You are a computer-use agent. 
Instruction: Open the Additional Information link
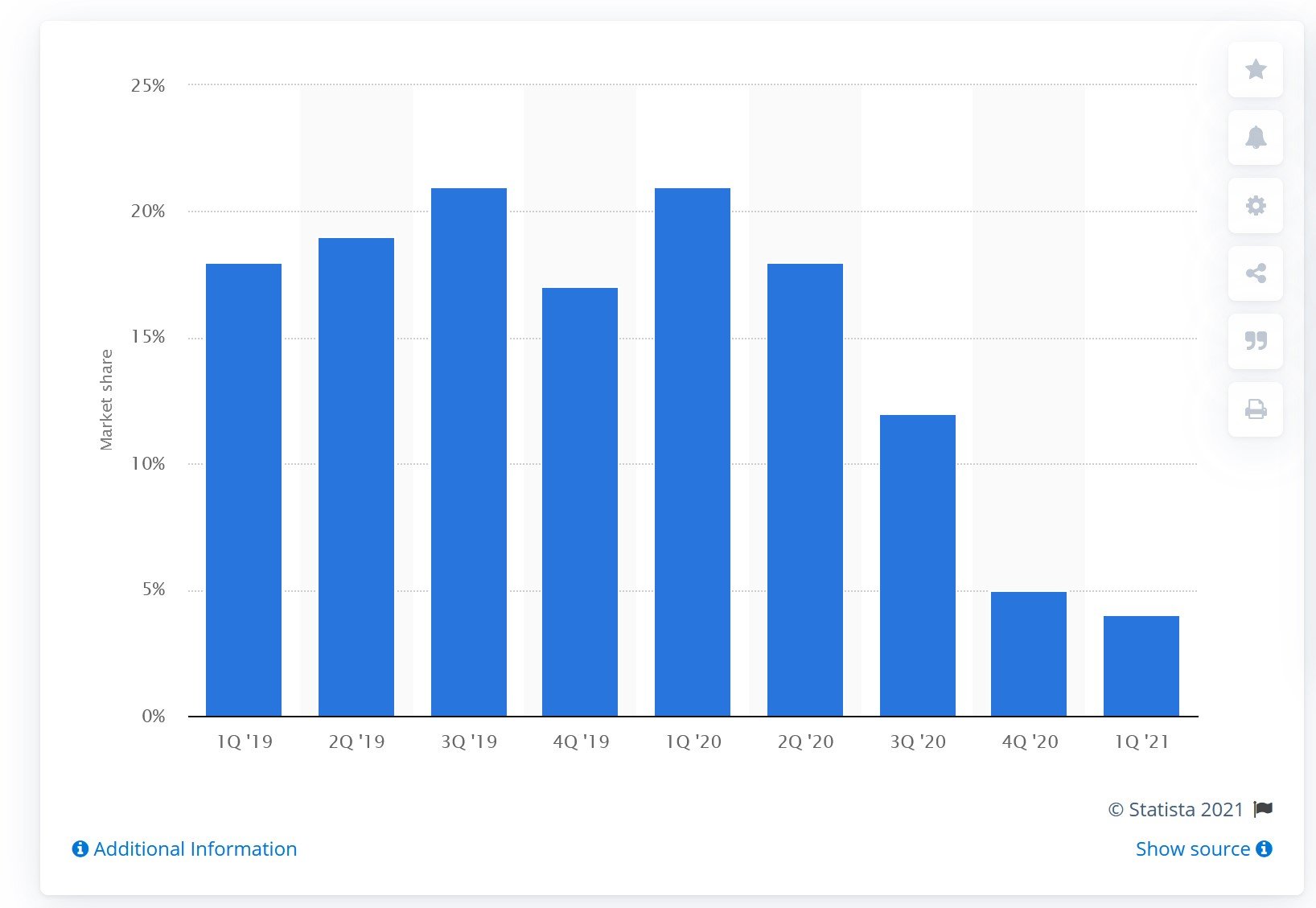point(195,849)
